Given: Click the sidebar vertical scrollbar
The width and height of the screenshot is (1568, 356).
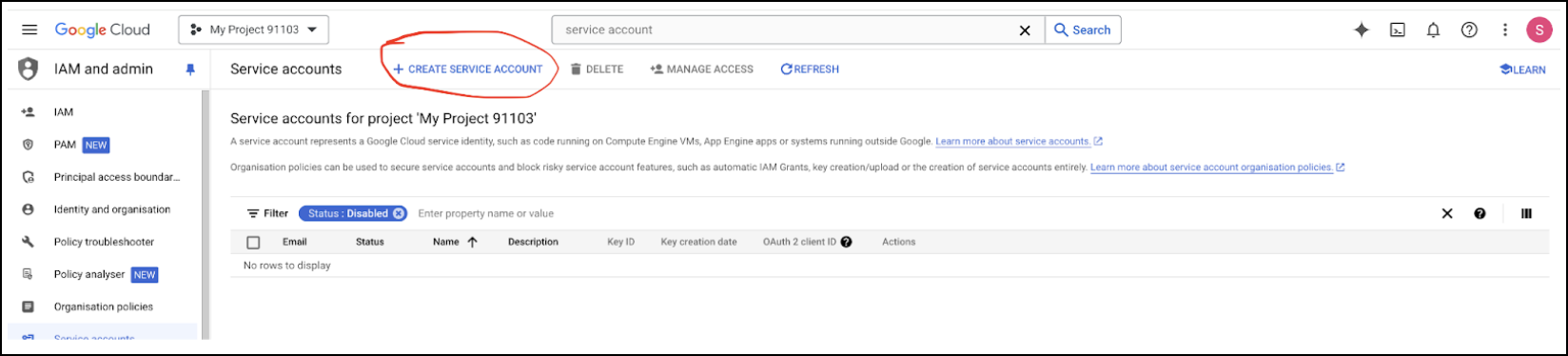Looking at the screenshot, I should coord(205,214).
